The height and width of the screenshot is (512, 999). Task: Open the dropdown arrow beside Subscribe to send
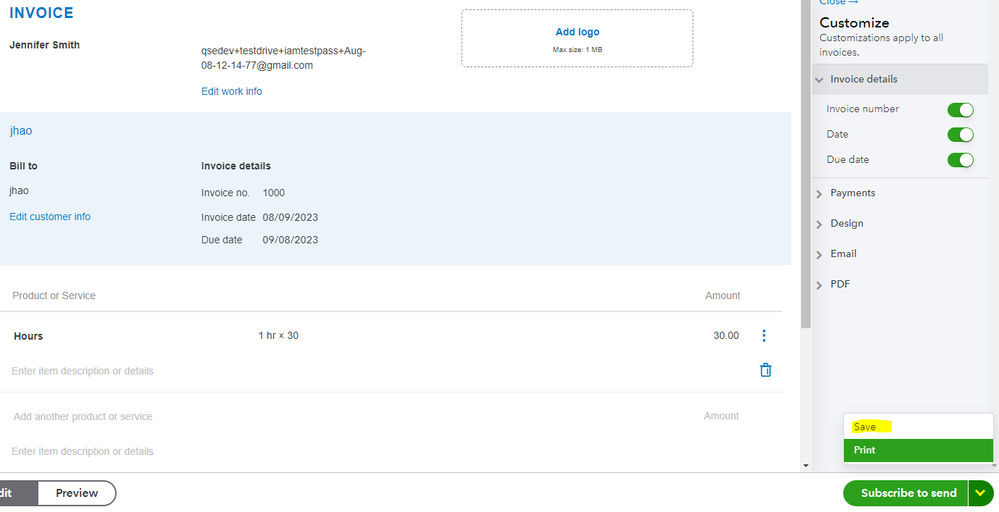[981, 493]
